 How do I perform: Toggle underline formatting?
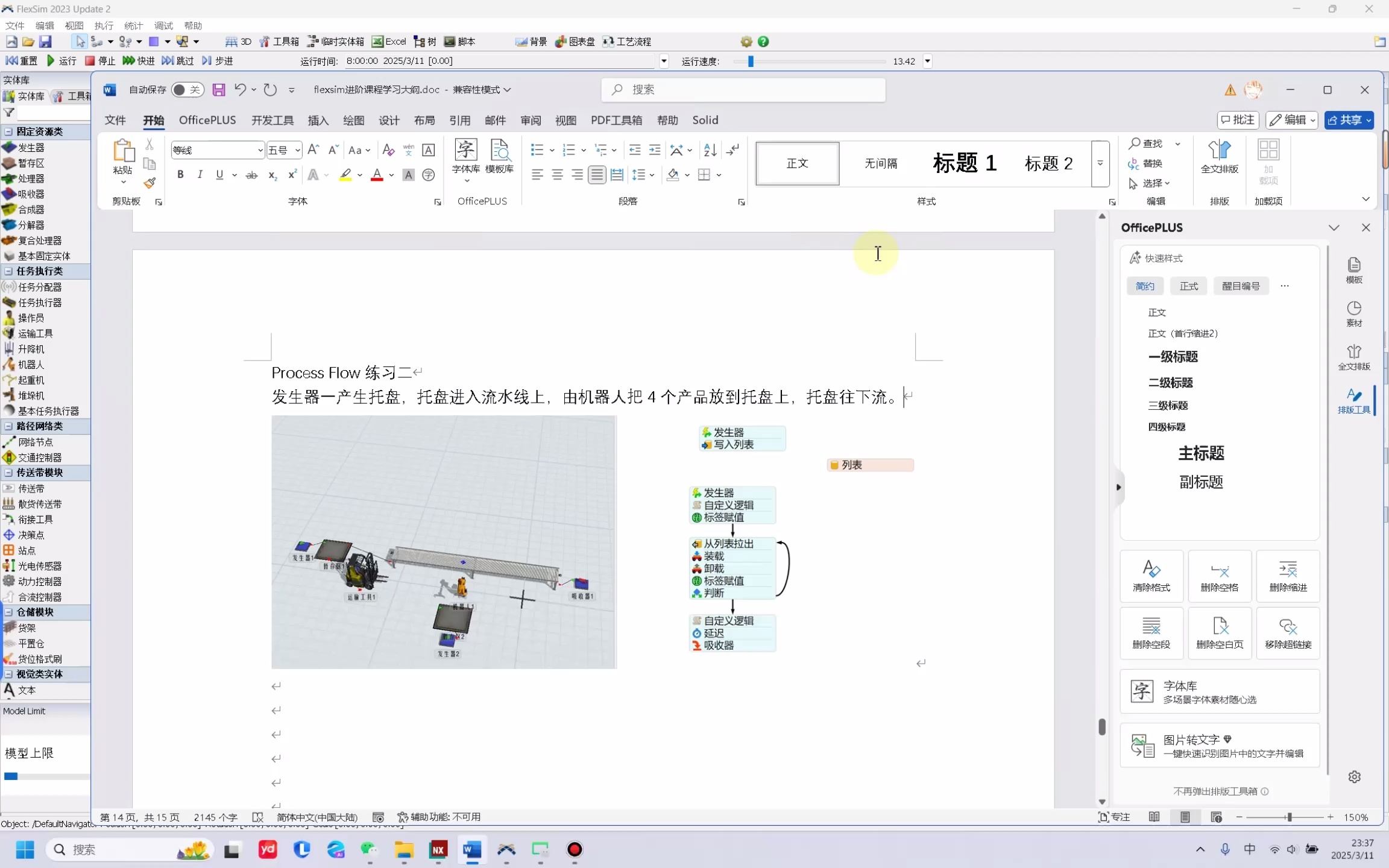[x=219, y=174]
